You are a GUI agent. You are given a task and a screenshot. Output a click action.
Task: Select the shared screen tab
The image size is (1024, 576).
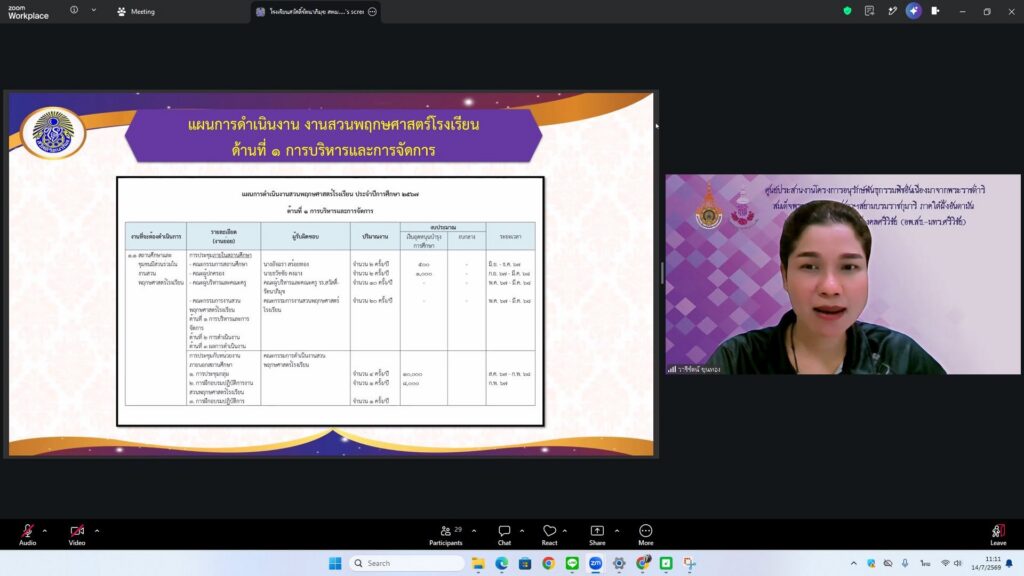[x=310, y=12]
